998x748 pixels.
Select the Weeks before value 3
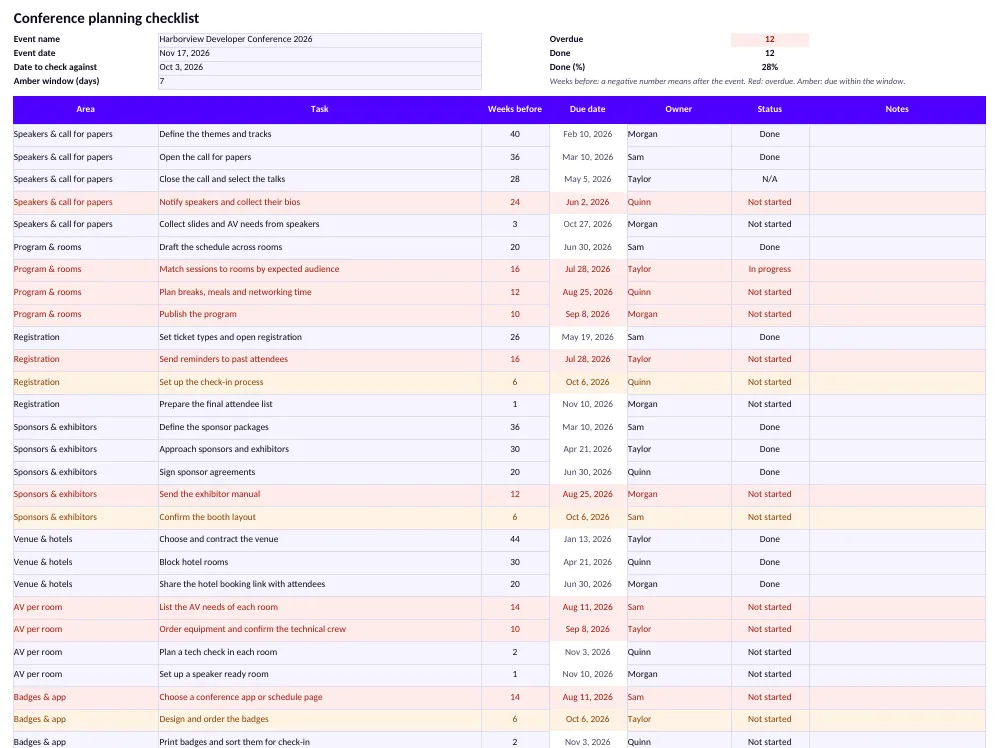(x=515, y=224)
